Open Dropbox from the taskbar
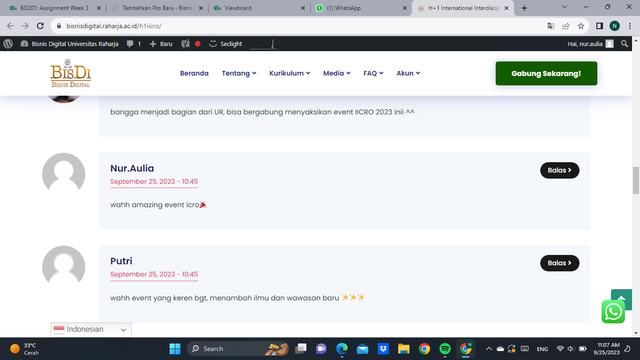The image size is (640, 360). coord(383,349)
